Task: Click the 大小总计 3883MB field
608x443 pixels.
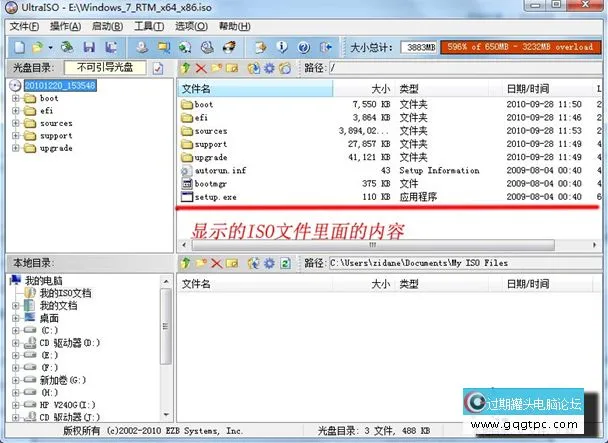Action: [x=419, y=47]
